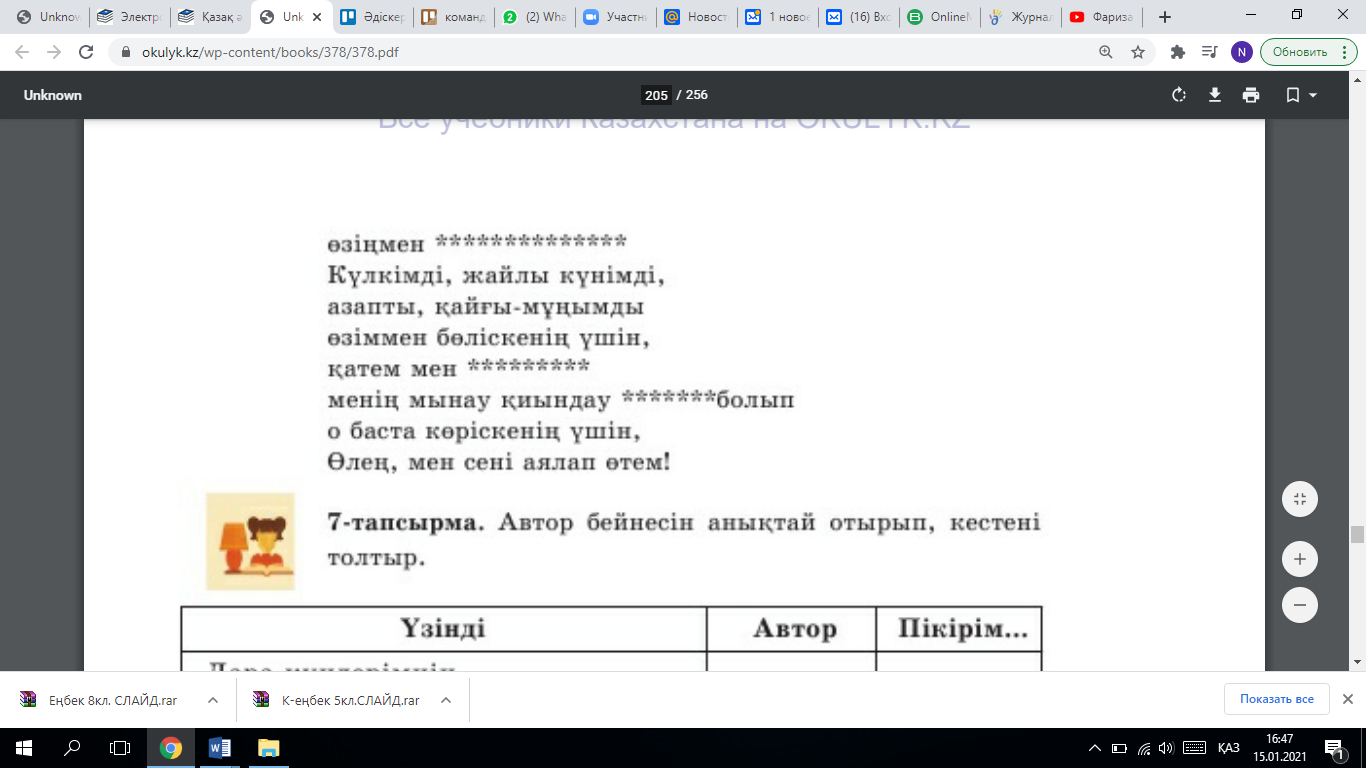Click the Показать все downloads button
1366x768 pixels.
tap(1276, 699)
